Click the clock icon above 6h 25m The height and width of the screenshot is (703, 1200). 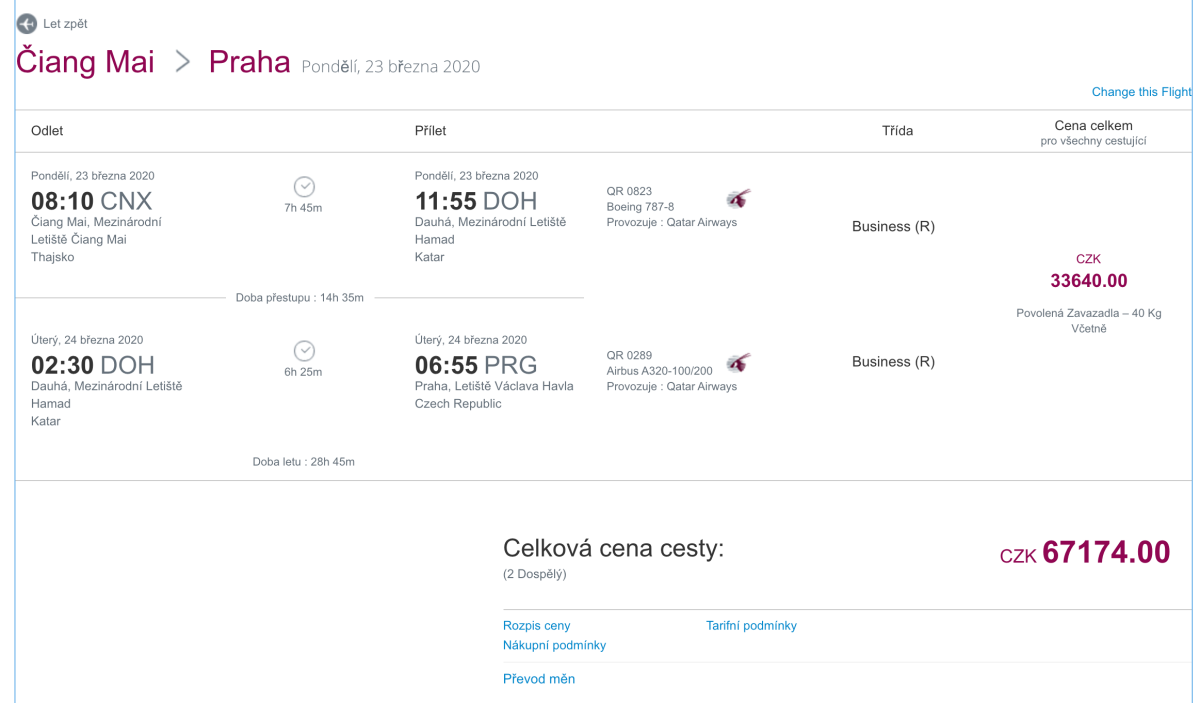[x=304, y=350]
